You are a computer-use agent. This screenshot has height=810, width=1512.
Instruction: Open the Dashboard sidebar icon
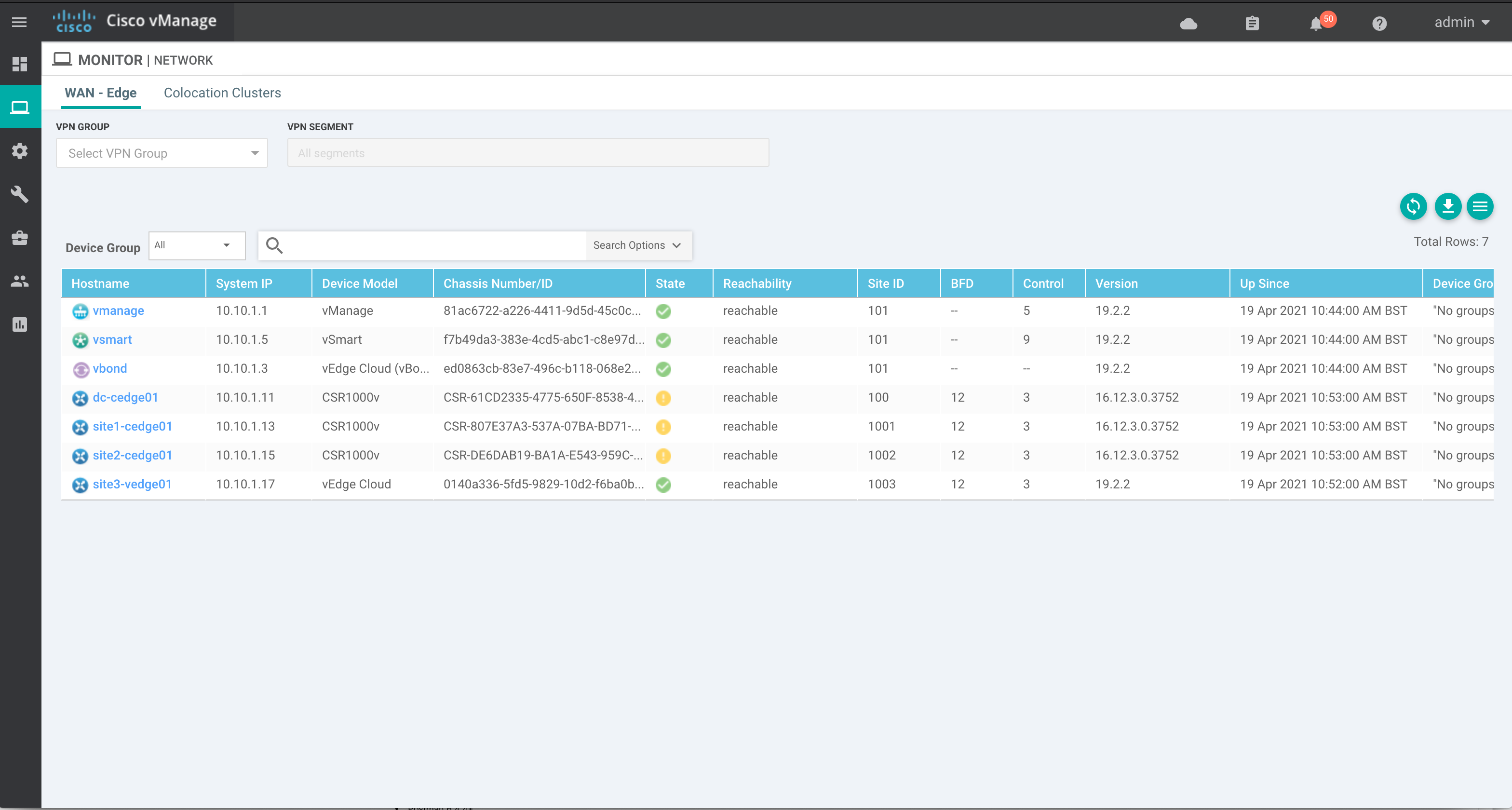(19, 64)
